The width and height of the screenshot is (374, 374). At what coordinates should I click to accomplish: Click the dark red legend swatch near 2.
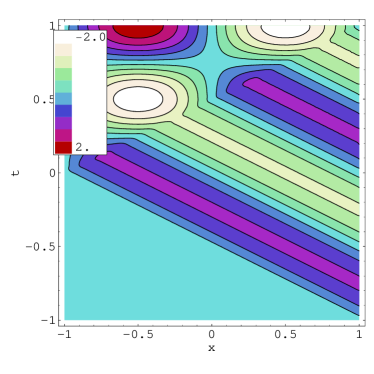[63, 148]
